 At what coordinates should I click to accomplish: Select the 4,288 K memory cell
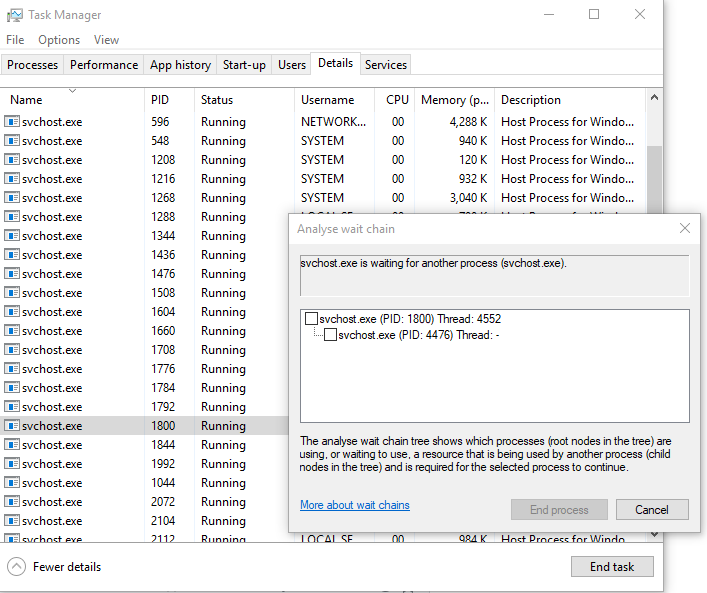[468, 122]
